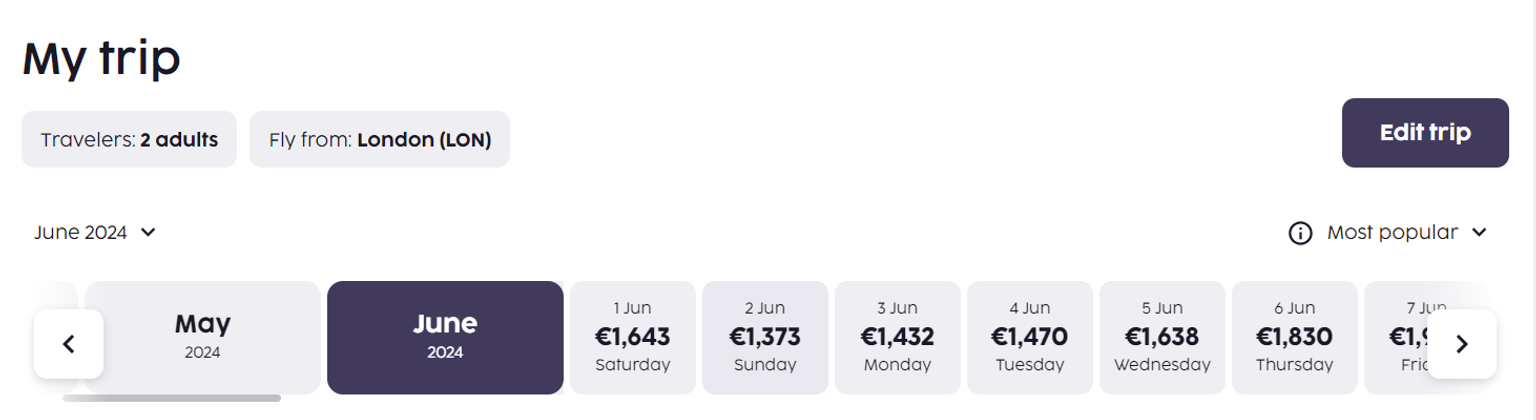This screenshot has height=420, width=1536.
Task: Select the Travelers: 2 adults chip
Action: 129,139
